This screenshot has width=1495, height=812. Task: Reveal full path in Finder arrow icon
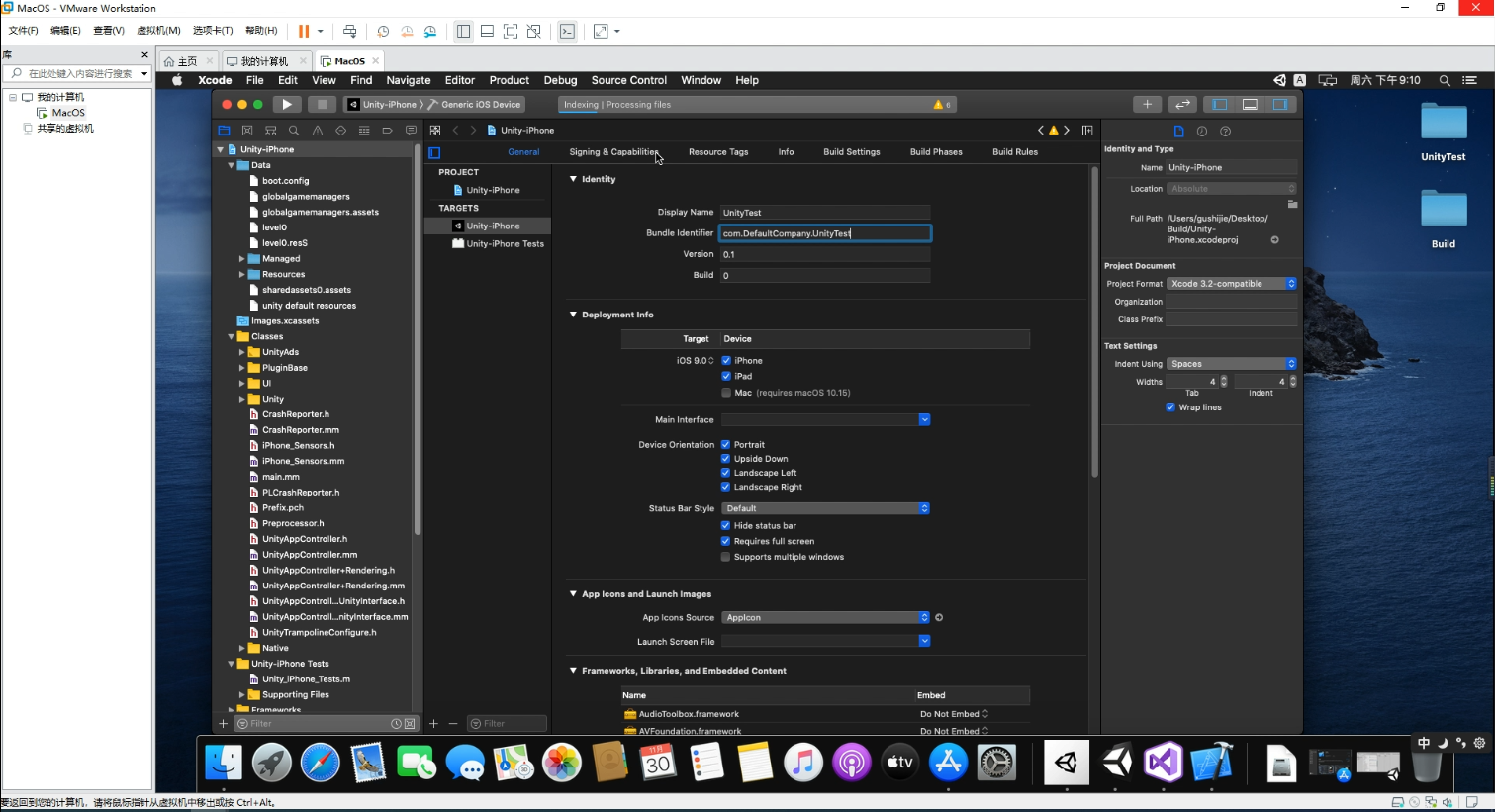click(x=1274, y=240)
